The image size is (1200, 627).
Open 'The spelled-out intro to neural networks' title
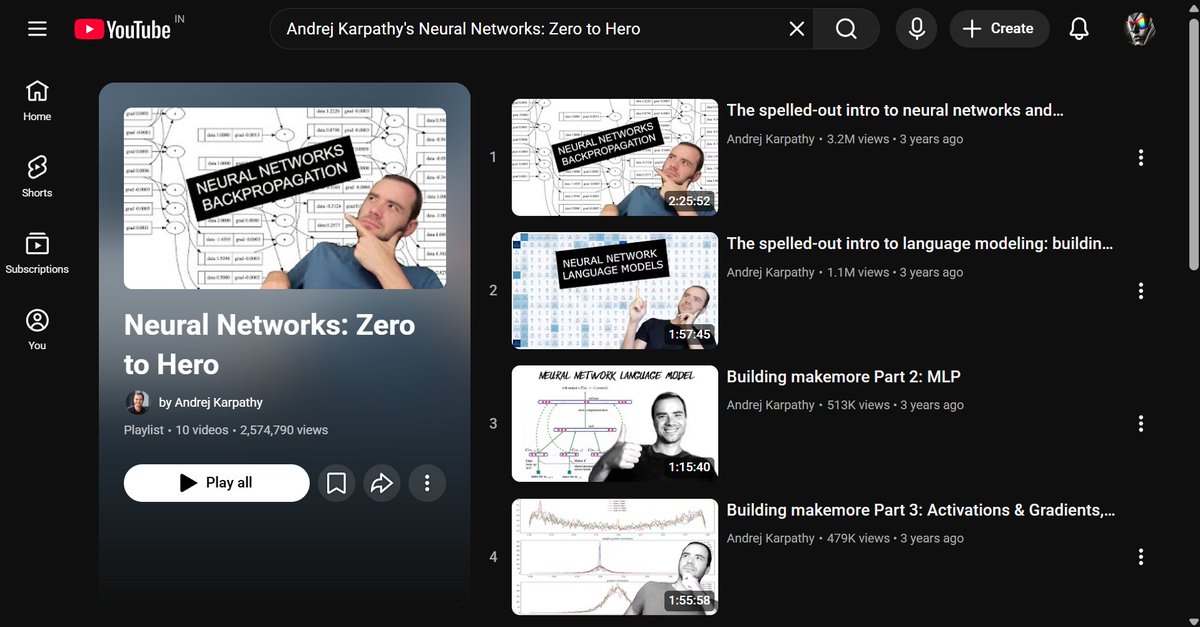click(x=895, y=110)
